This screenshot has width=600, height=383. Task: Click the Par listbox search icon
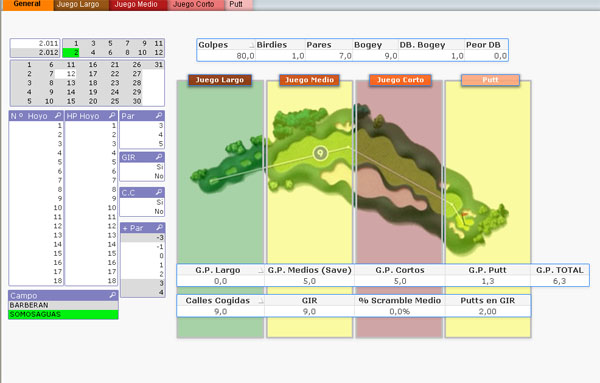pos(159,115)
